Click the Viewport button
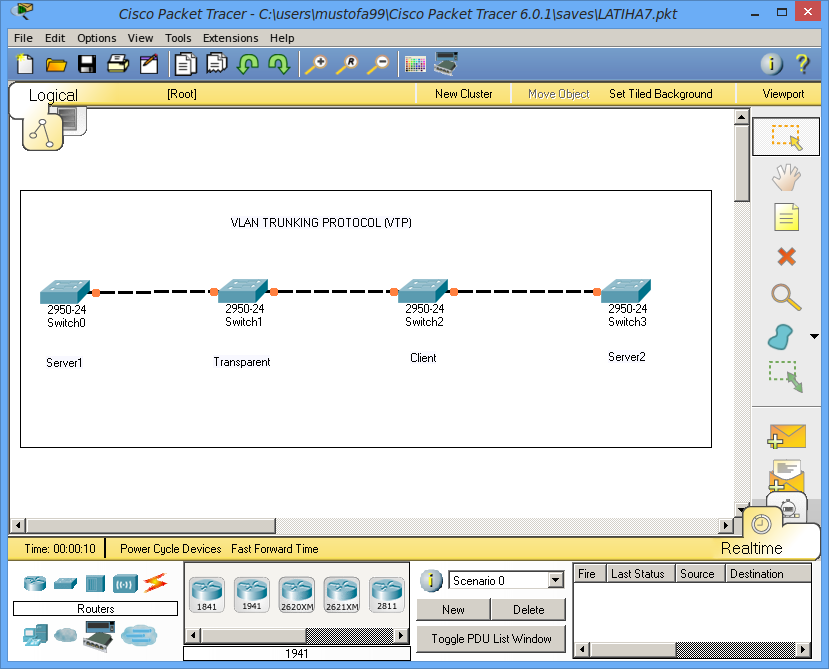This screenshot has width=829, height=669. 783,94
